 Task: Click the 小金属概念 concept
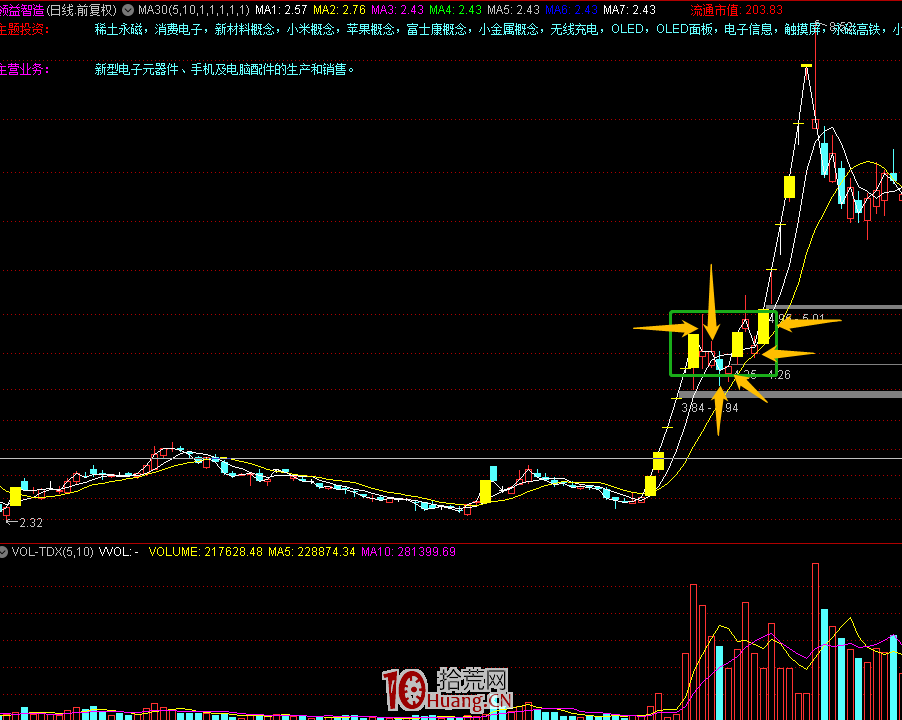click(509, 29)
